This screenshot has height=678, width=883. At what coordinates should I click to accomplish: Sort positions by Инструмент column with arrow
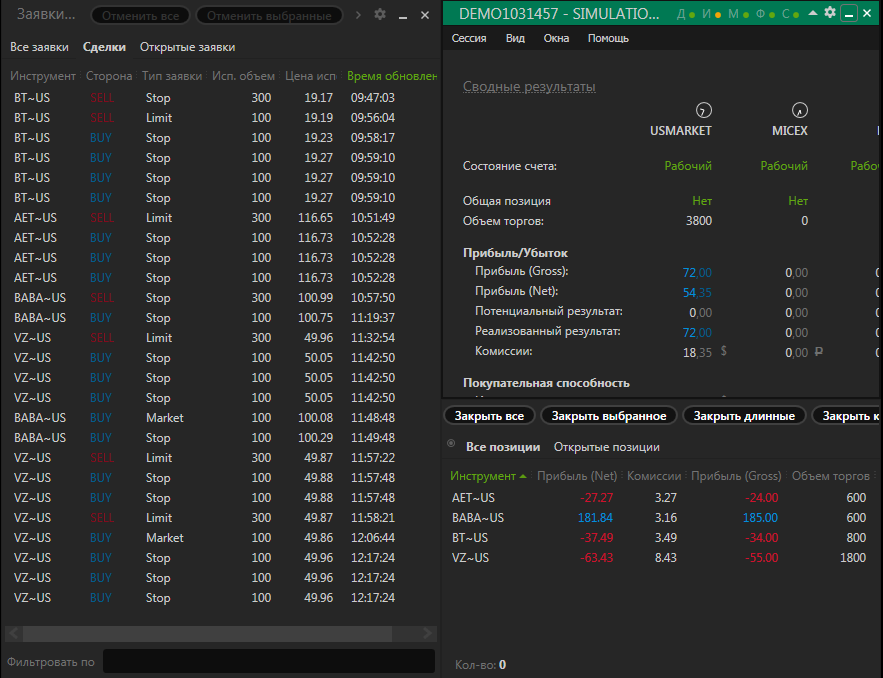pyautogui.click(x=488, y=476)
